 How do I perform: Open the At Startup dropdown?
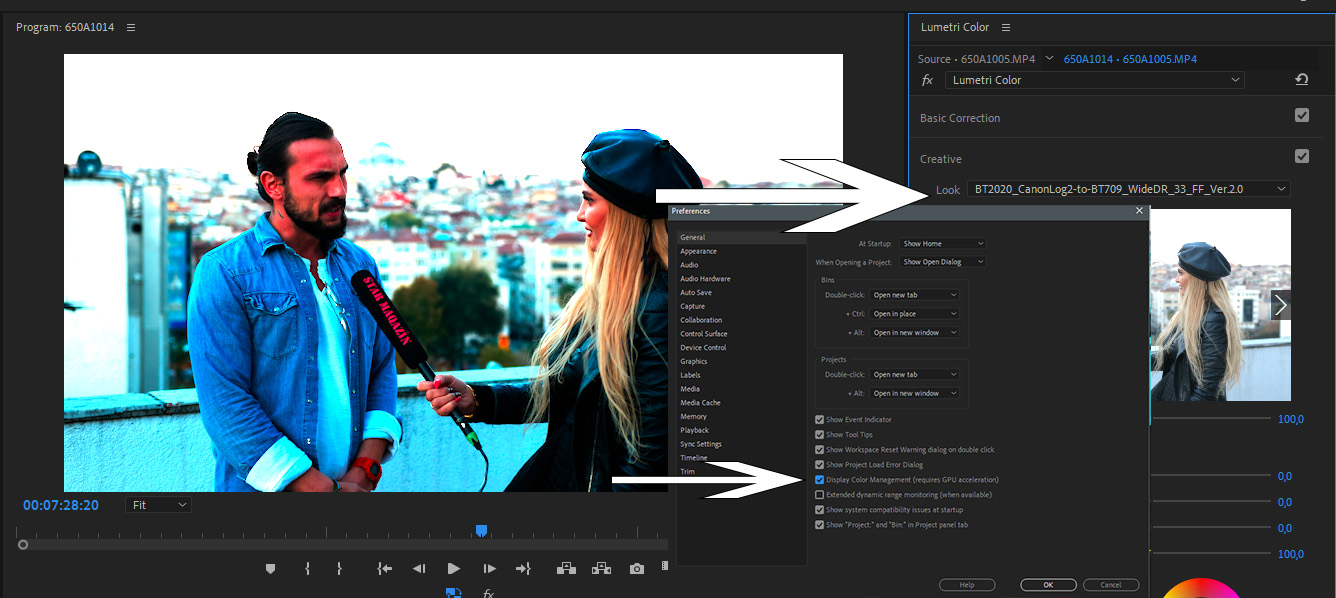(941, 243)
